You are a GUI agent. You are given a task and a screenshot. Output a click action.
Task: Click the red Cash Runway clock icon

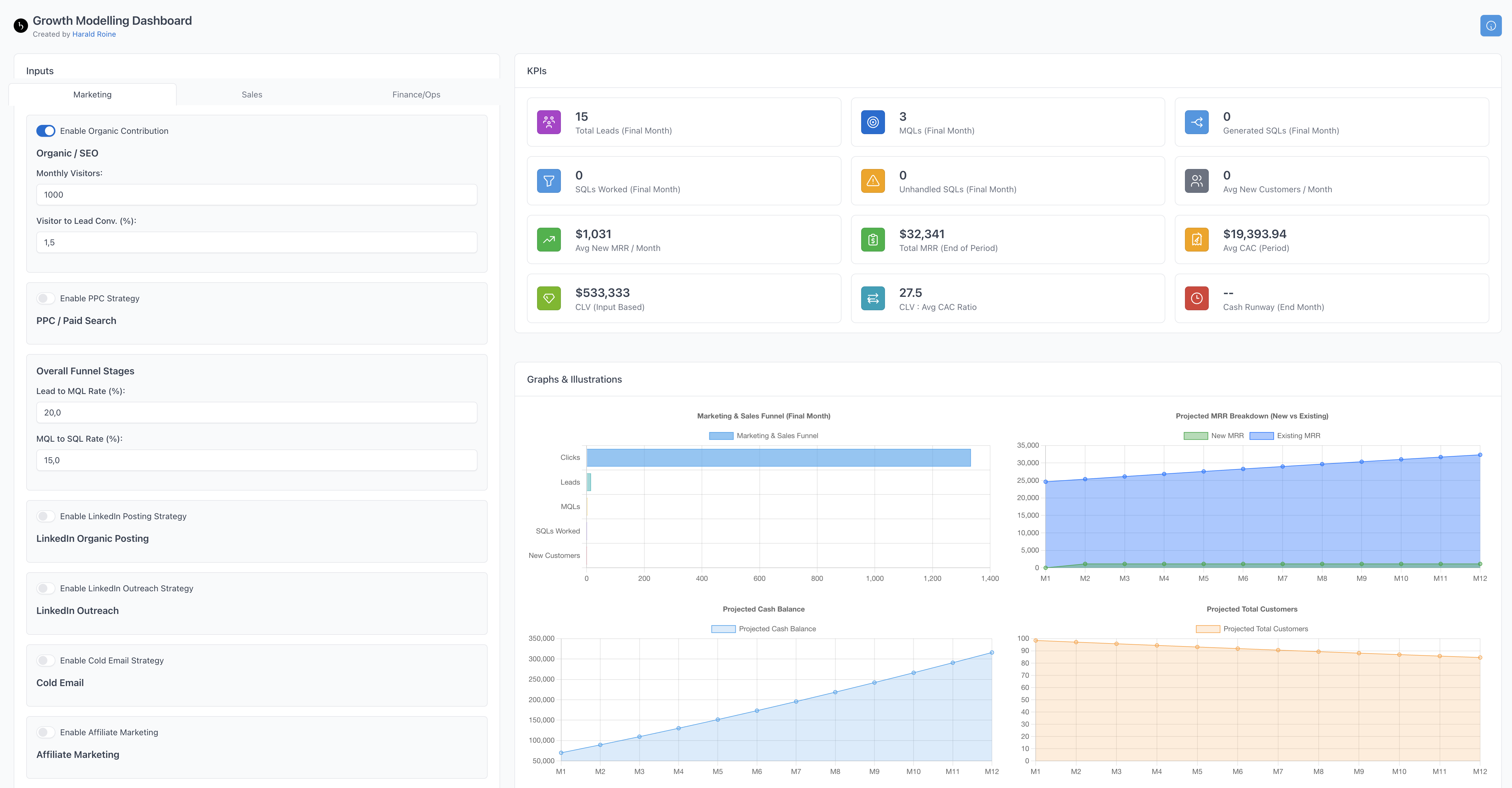[1196, 298]
